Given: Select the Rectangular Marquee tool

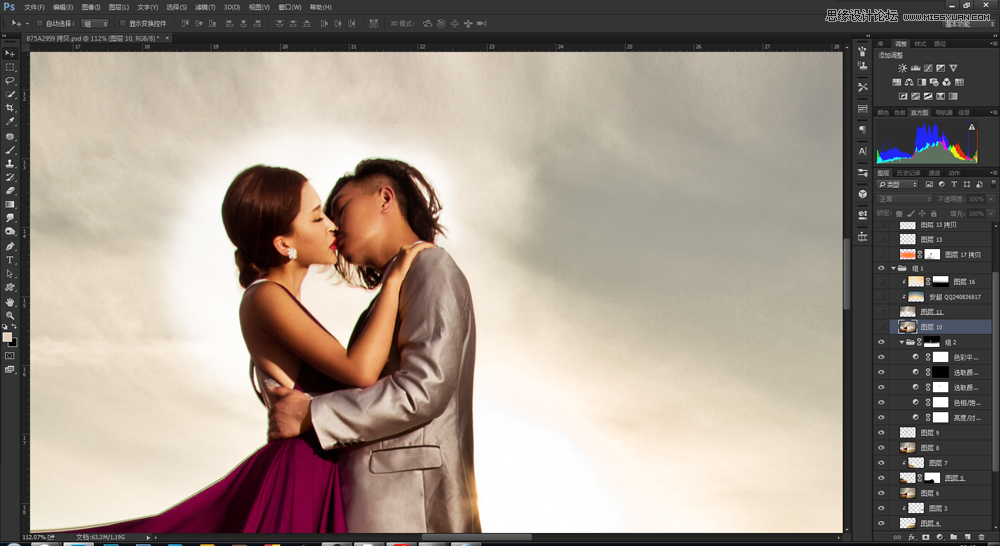Looking at the screenshot, I should pos(10,67).
